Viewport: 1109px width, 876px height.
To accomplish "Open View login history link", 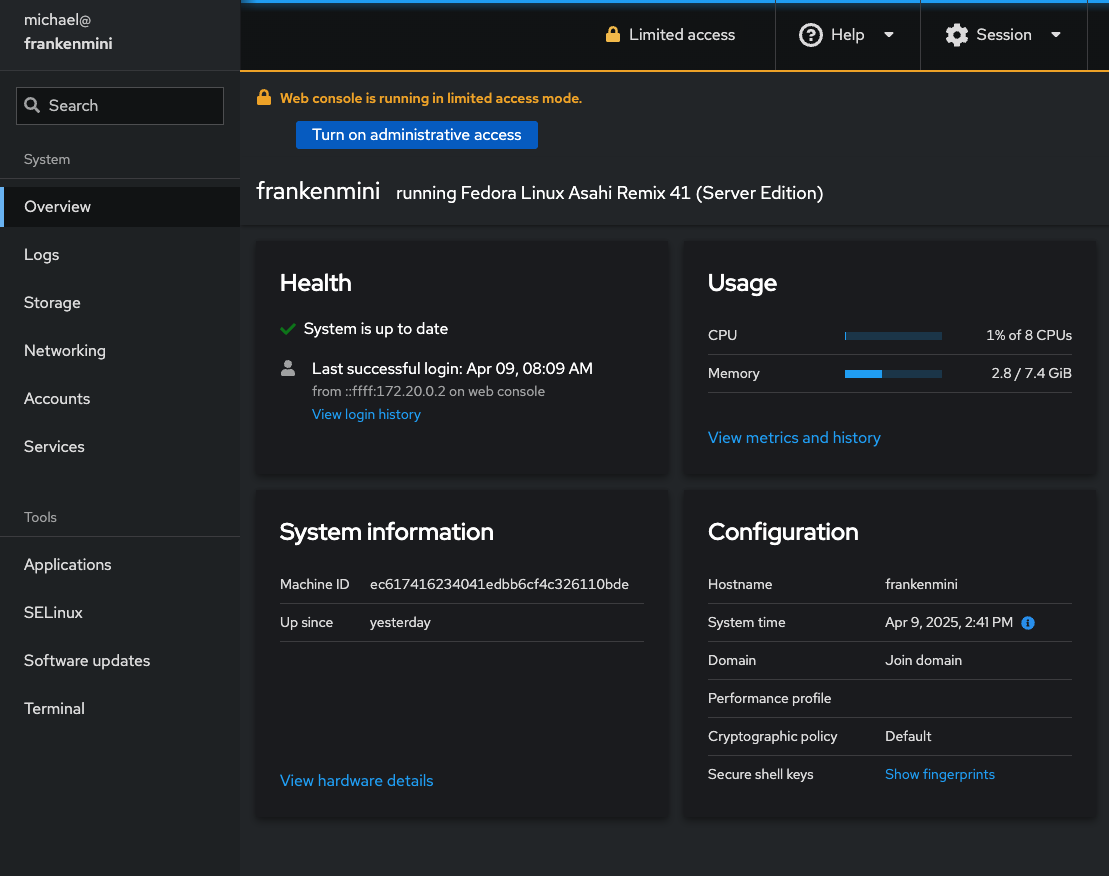I will (366, 415).
